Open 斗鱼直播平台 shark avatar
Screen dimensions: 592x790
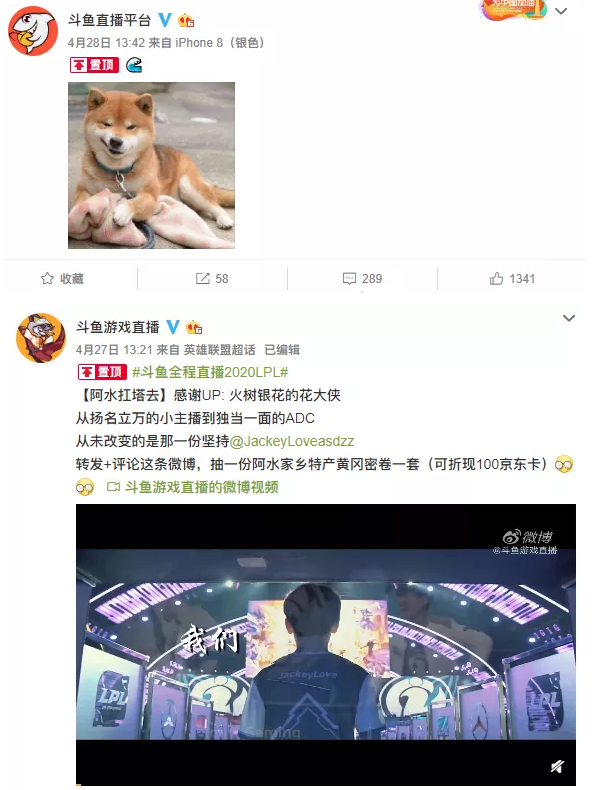[x=33, y=30]
